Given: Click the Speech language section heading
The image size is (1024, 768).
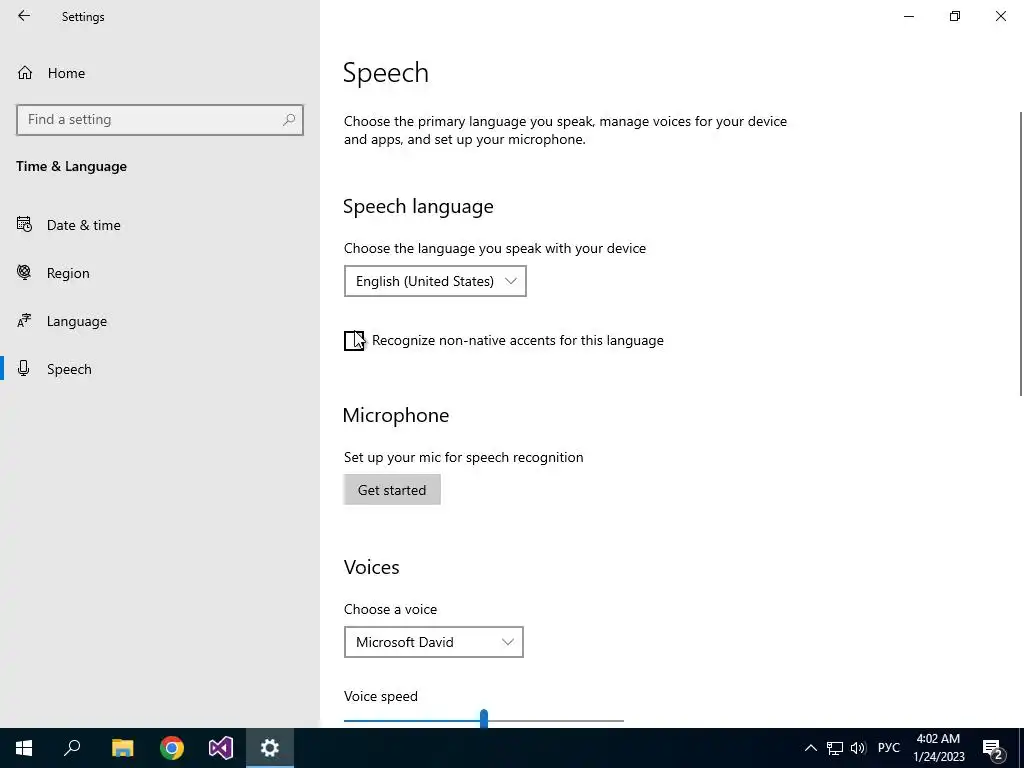Looking at the screenshot, I should pos(419,206).
